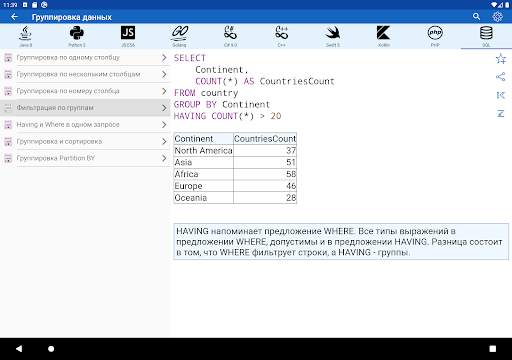The image size is (512, 360).
Task: Click the 'HAVING COUNT(*) > 20' code line
Action: pyautogui.click(x=227, y=116)
